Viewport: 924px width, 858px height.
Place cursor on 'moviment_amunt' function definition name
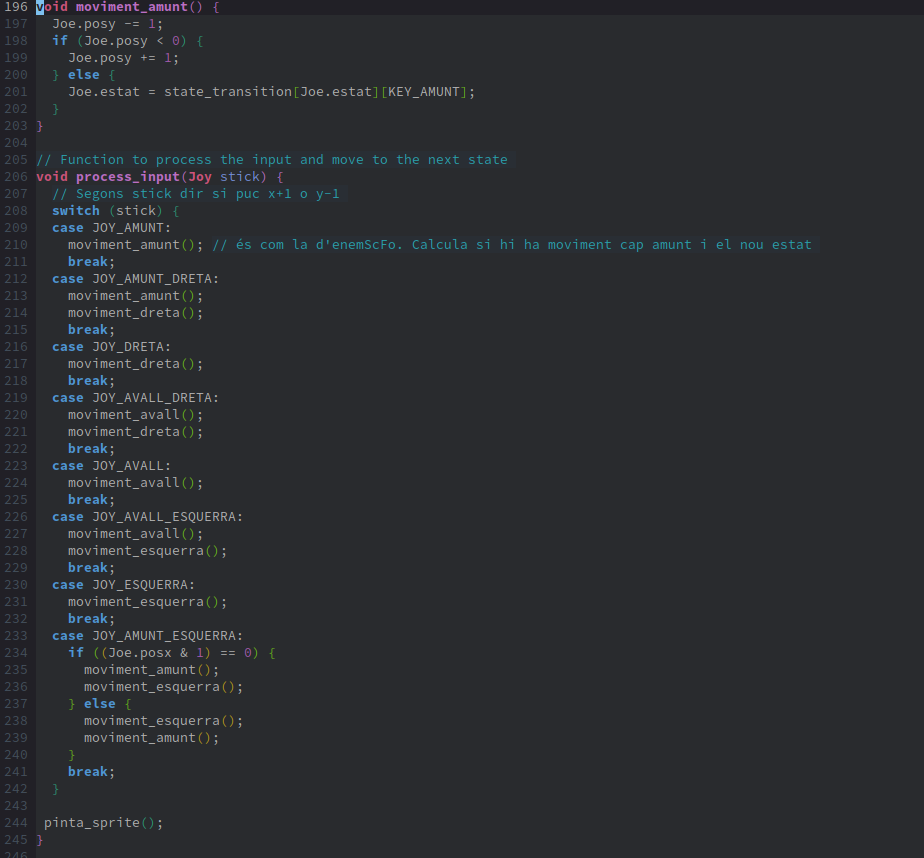point(131,7)
